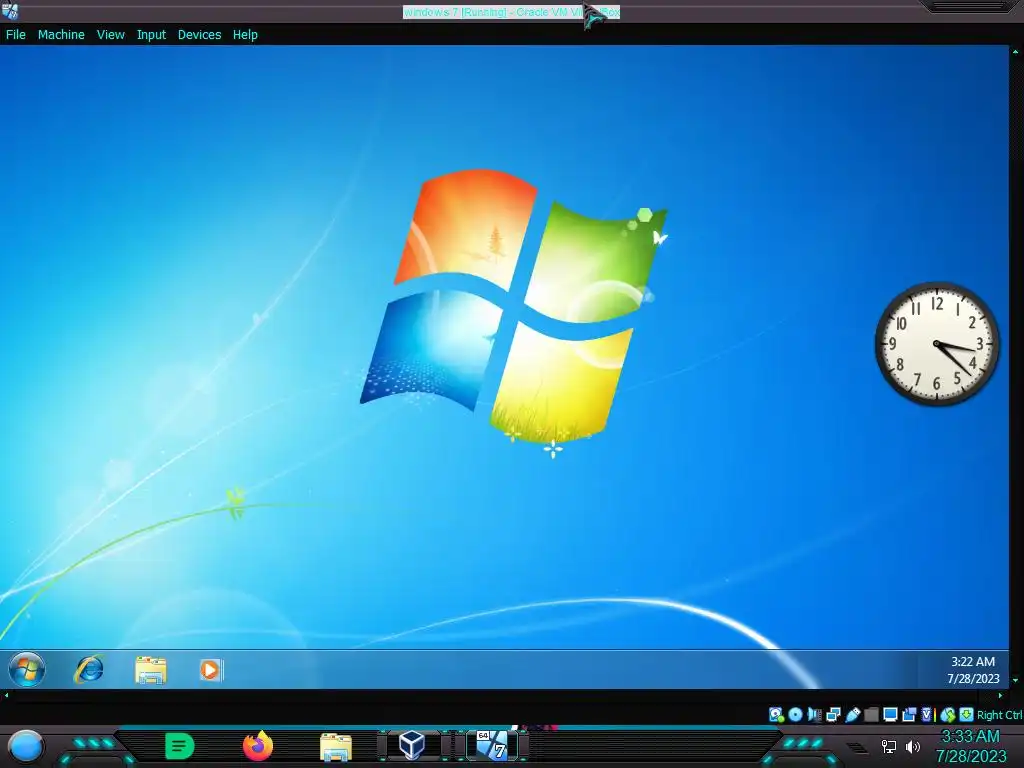Click the processor virtualization V icon
This screenshot has height=768, width=1024.
coord(927,714)
